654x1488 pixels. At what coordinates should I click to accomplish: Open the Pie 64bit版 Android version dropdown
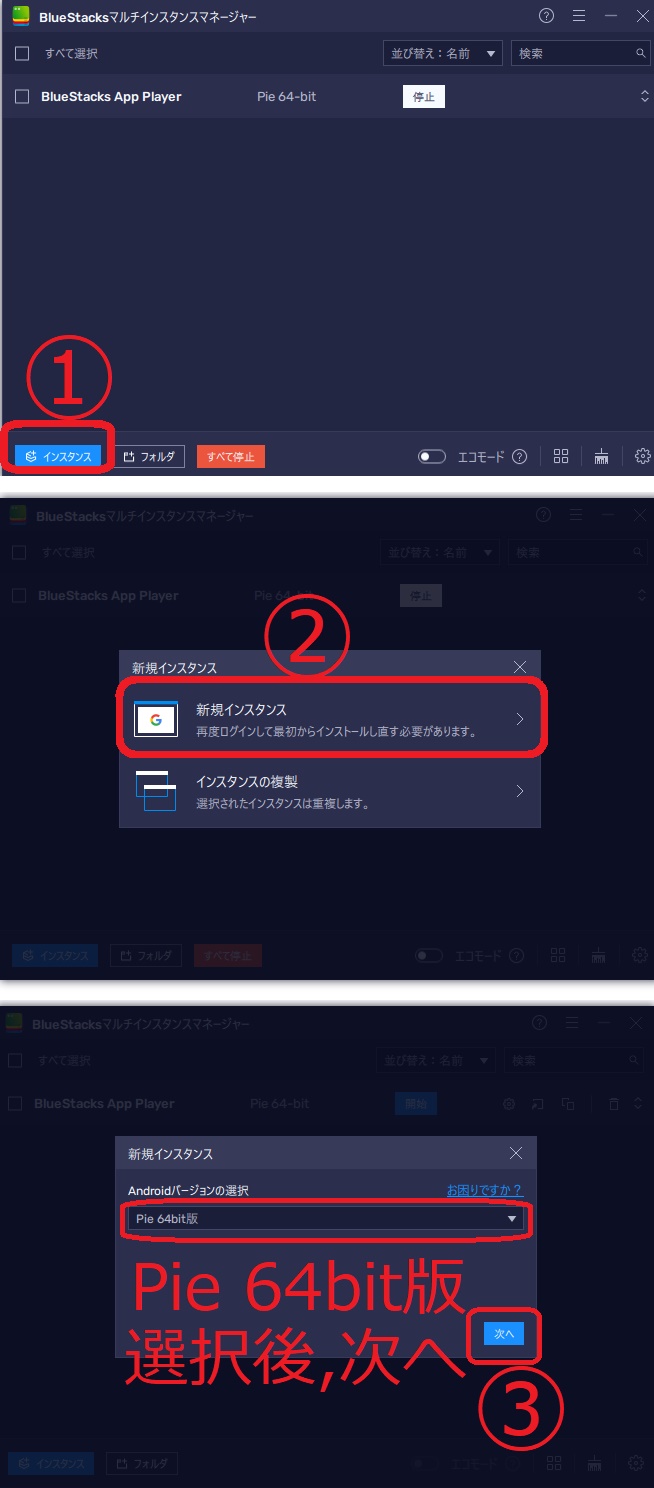coord(325,1219)
